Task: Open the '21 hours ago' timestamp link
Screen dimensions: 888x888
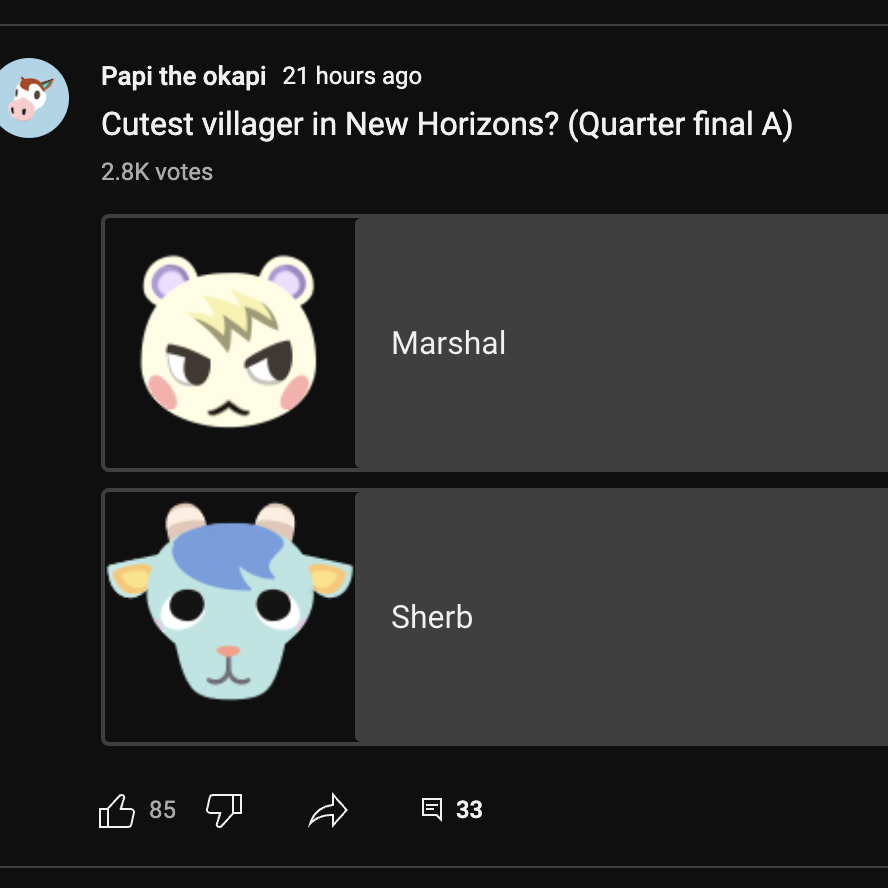Action: coord(352,76)
